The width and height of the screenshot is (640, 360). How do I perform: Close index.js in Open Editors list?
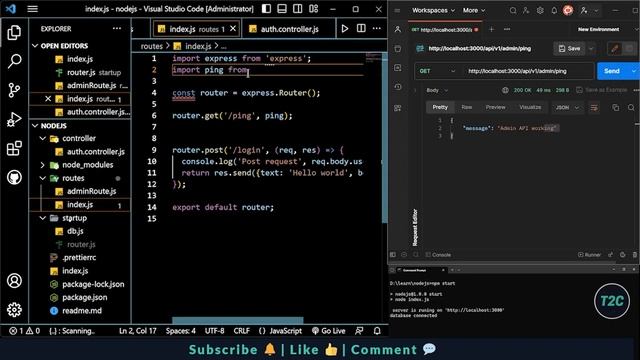coord(48,99)
